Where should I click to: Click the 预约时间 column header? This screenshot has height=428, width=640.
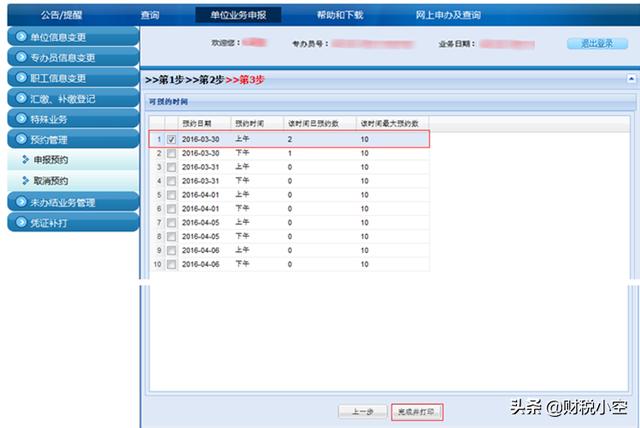[257, 123]
